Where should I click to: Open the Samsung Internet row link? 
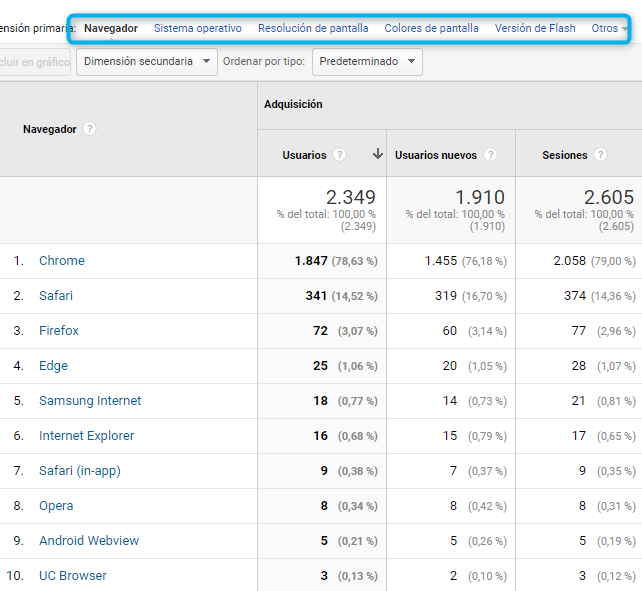pos(90,401)
